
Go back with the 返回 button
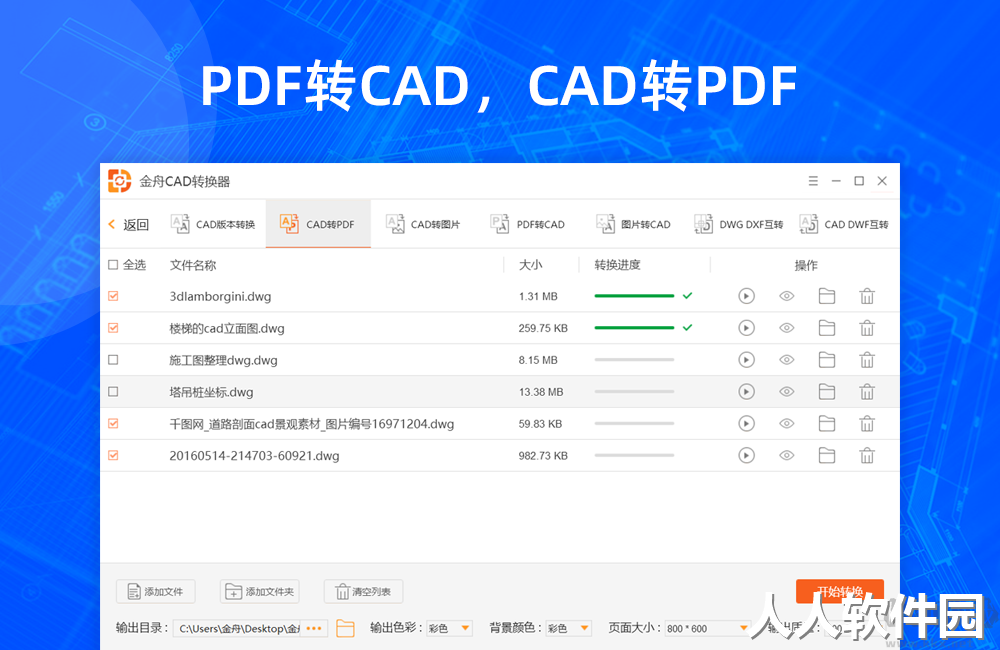(x=129, y=225)
